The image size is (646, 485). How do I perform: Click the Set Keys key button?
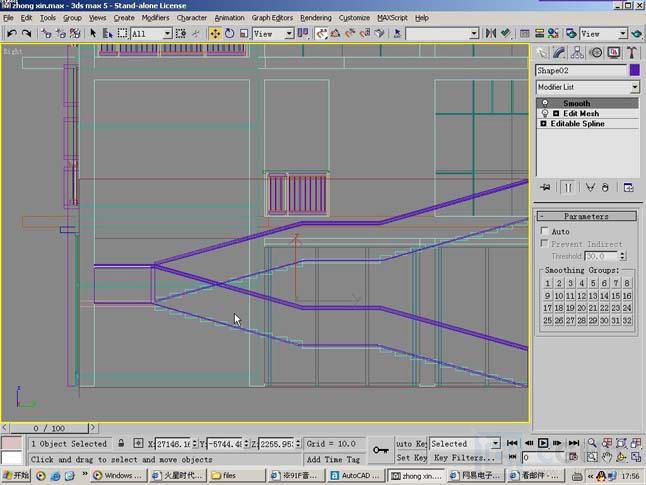tap(380, 450)
